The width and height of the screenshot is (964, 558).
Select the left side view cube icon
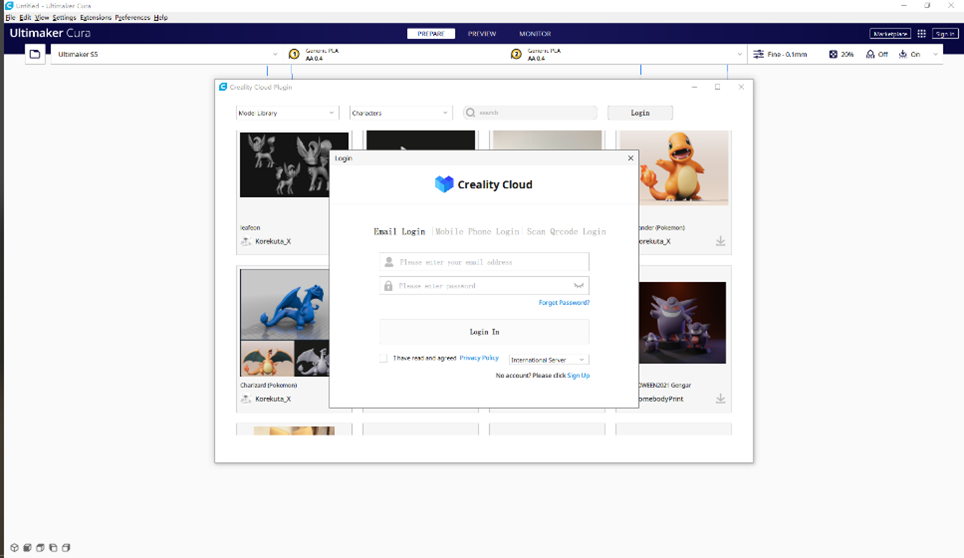(53, 548)
